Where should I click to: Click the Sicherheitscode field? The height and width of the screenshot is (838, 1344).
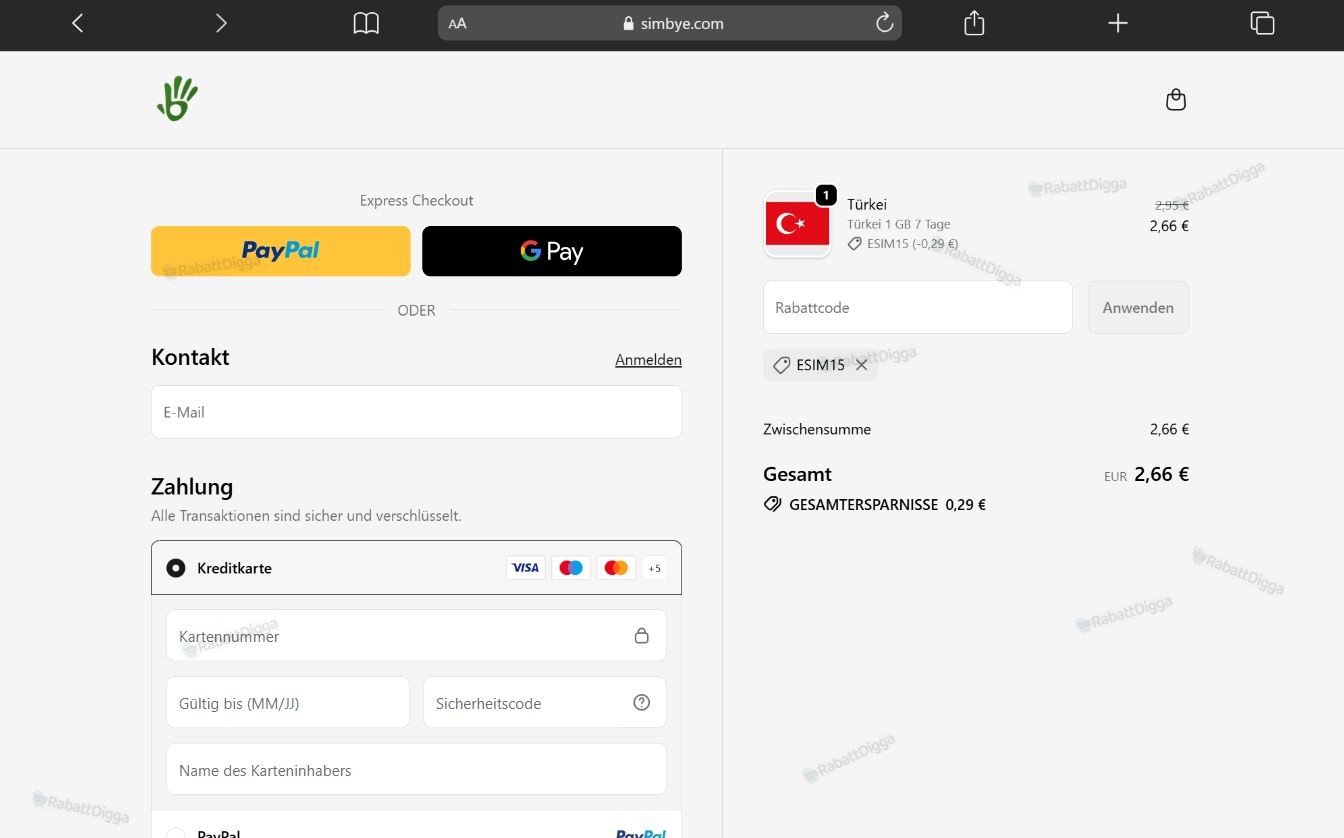coord(545,703)
